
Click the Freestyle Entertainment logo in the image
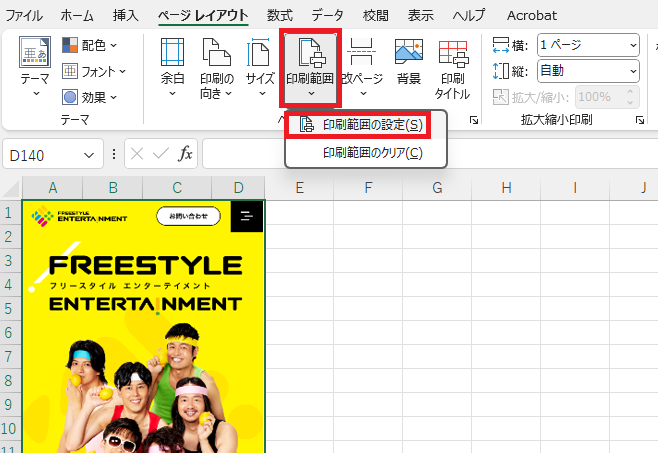tap(79, 216)
